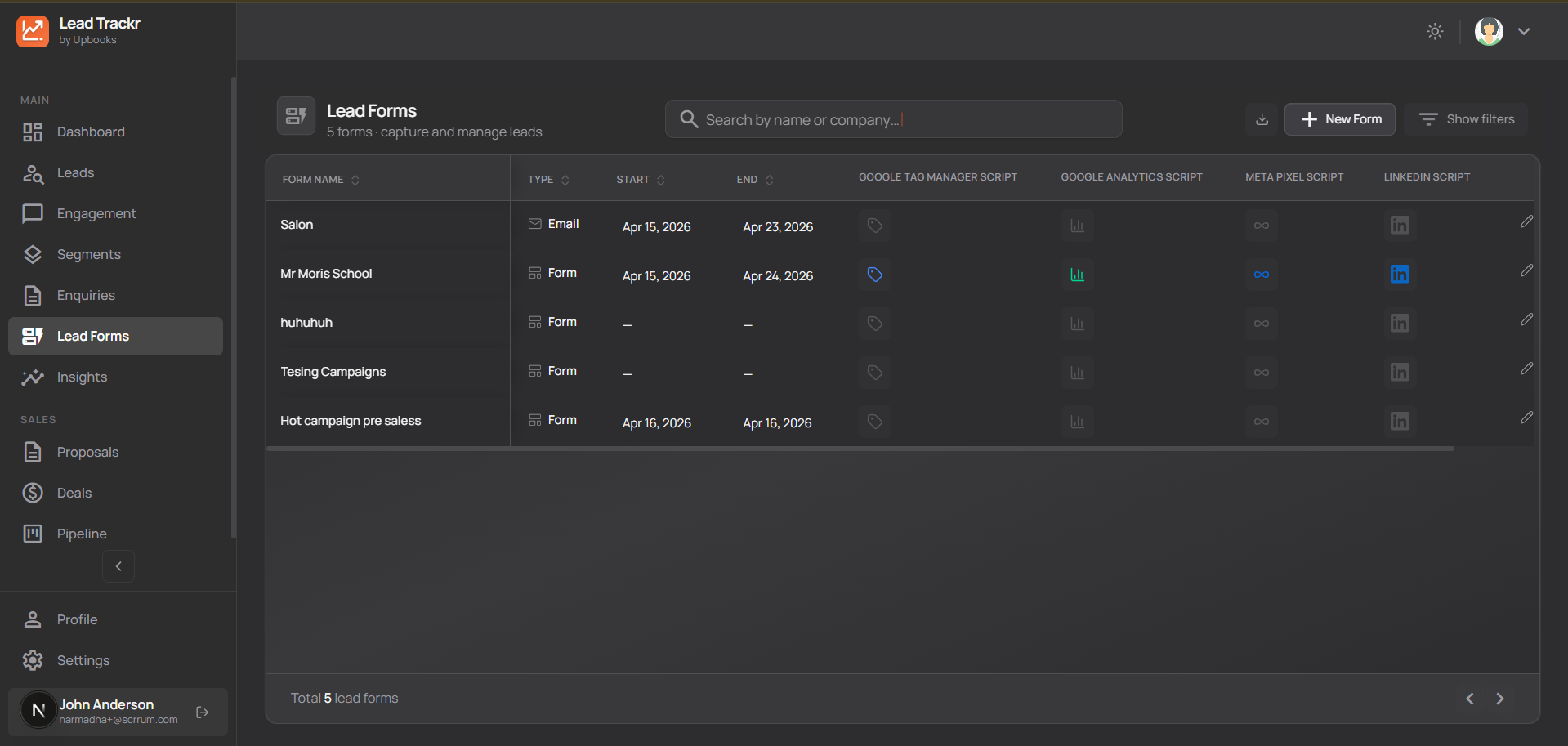
Task: Create a New Form
Action: coord(1340,119)
